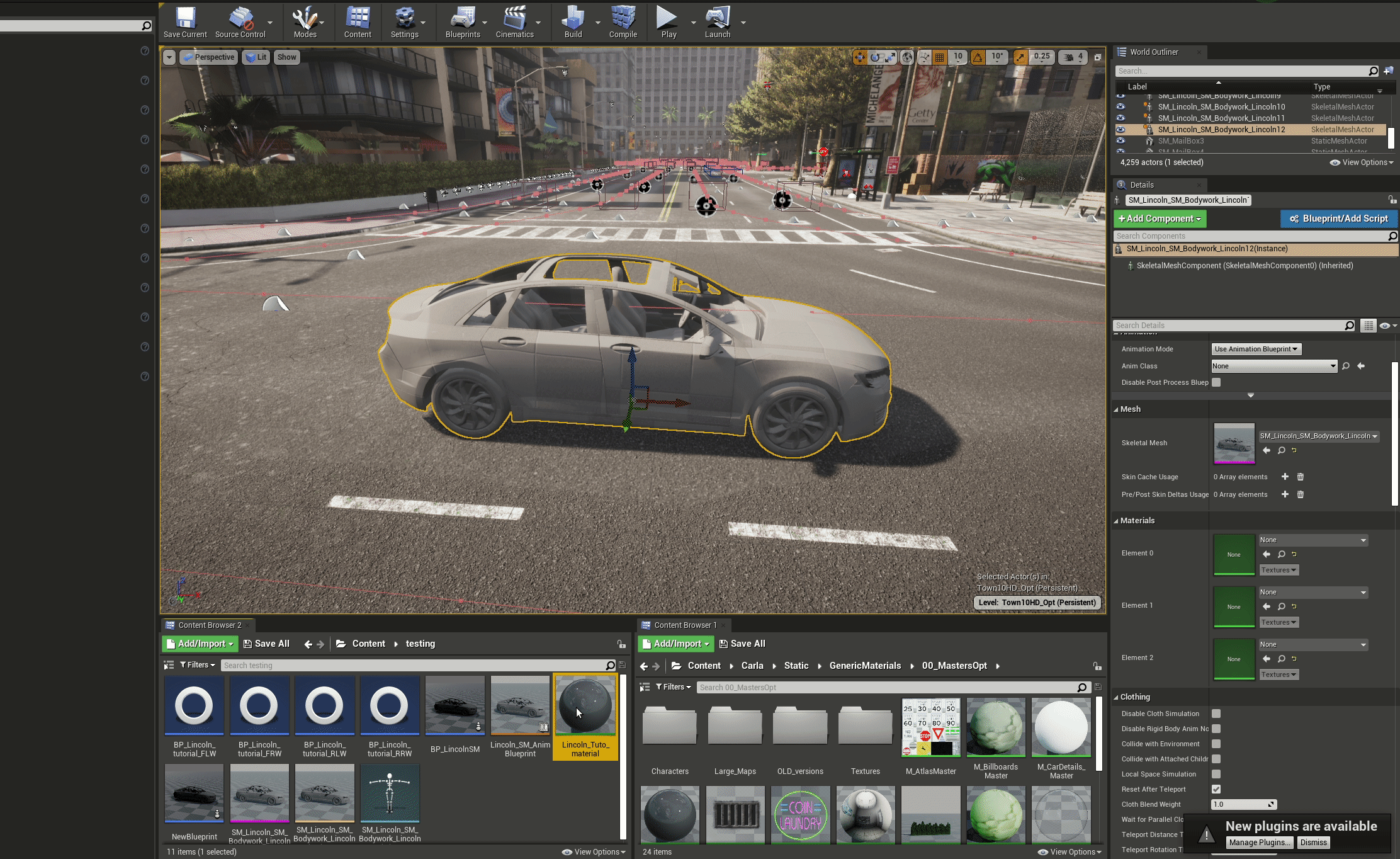Dismiss the new plugins notification
The image size is (1400, 859).
(x=1313, y=843)
